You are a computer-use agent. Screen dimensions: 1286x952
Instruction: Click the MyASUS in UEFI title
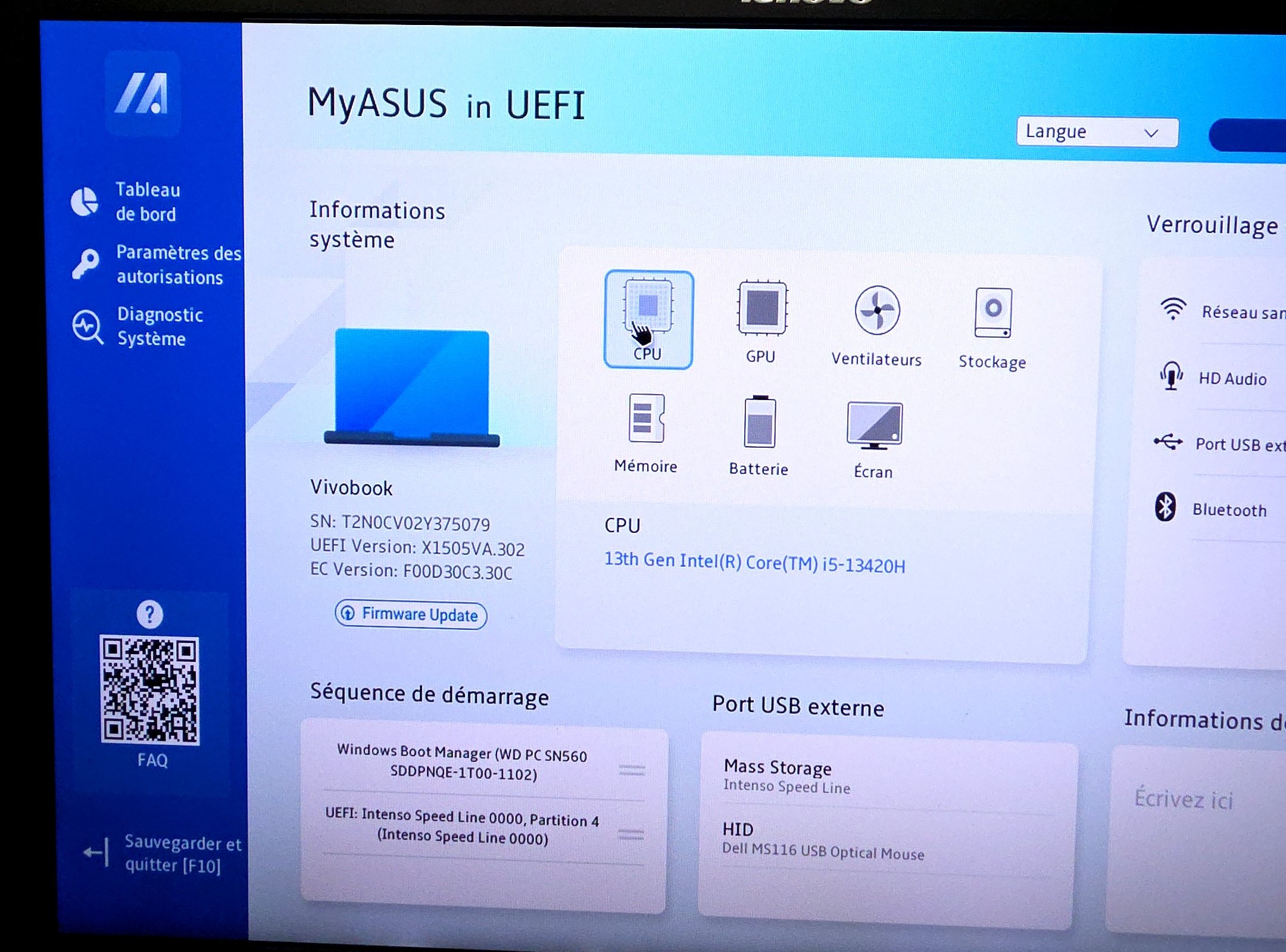point(446,104)
